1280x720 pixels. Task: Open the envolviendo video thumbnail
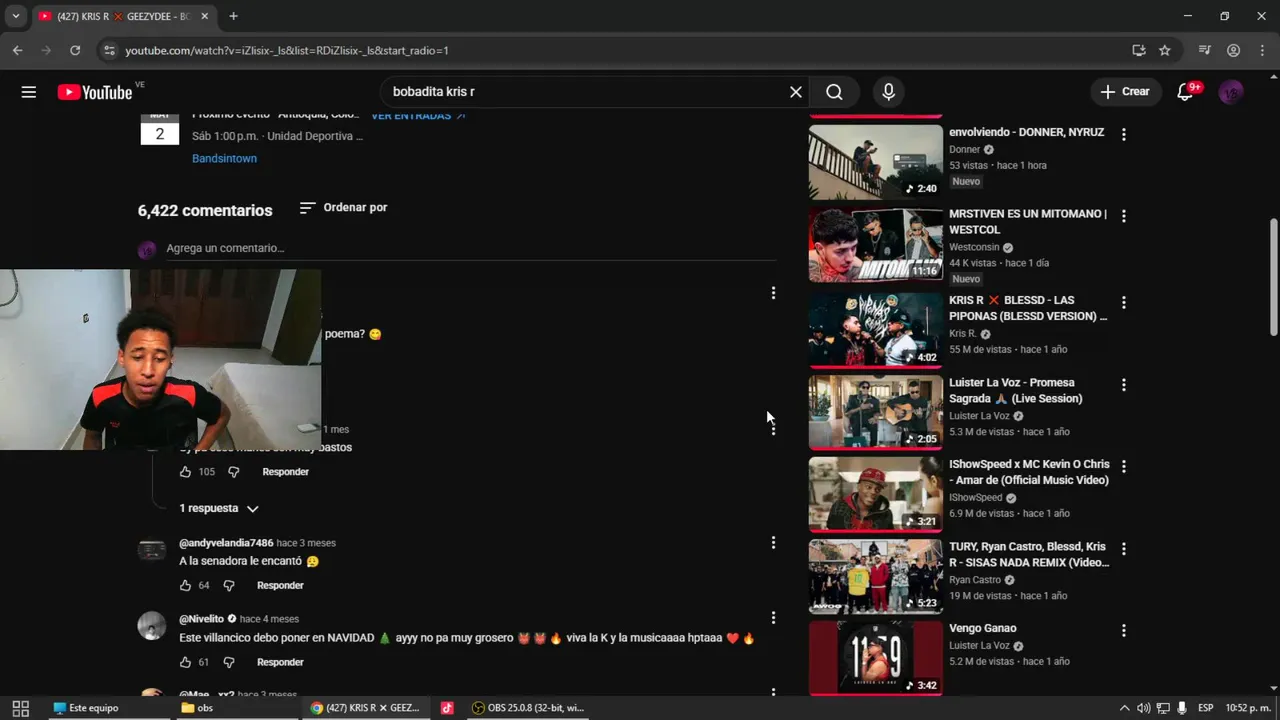click(875, 161)
